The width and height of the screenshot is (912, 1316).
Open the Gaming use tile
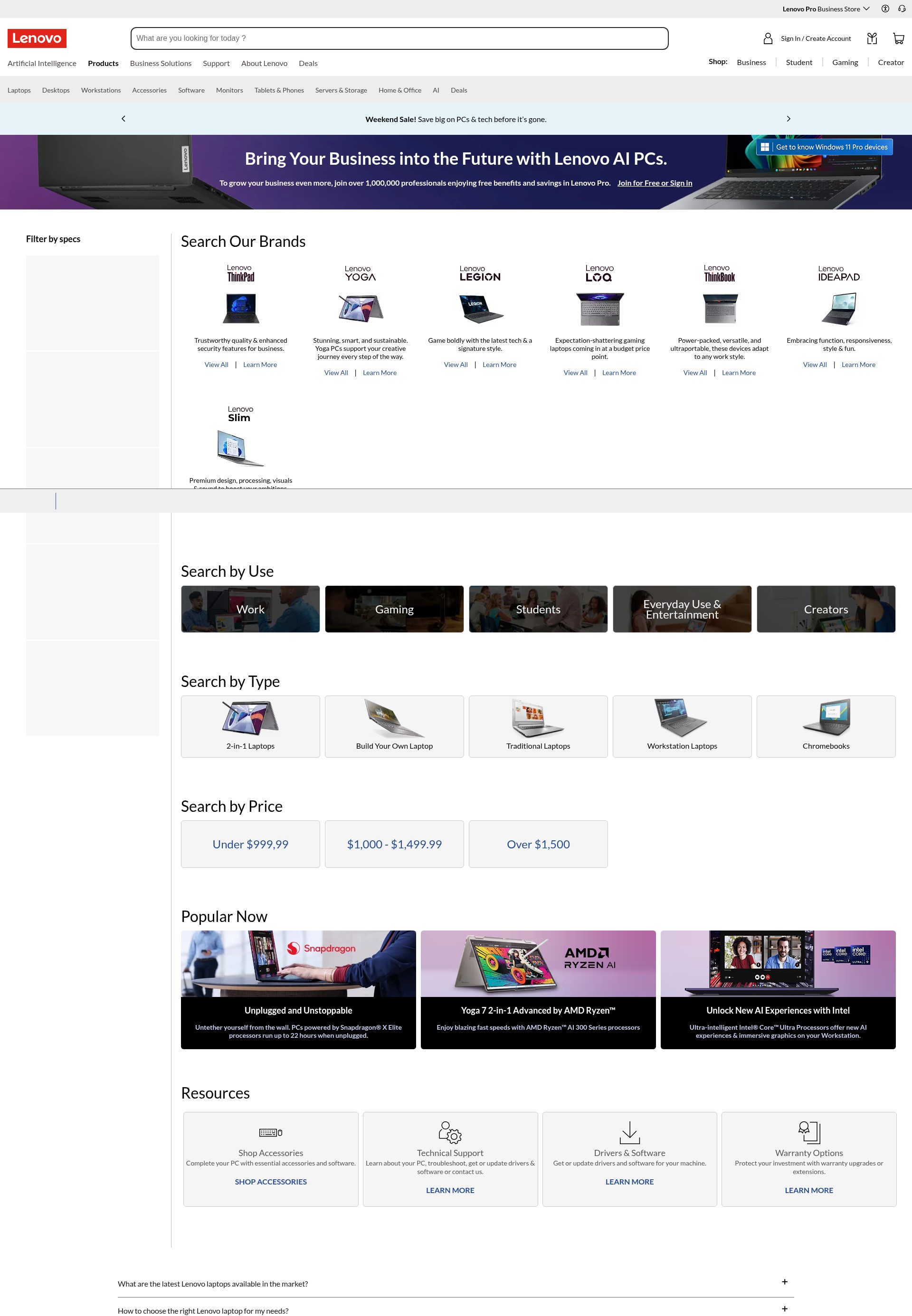(x=394, y=609)
